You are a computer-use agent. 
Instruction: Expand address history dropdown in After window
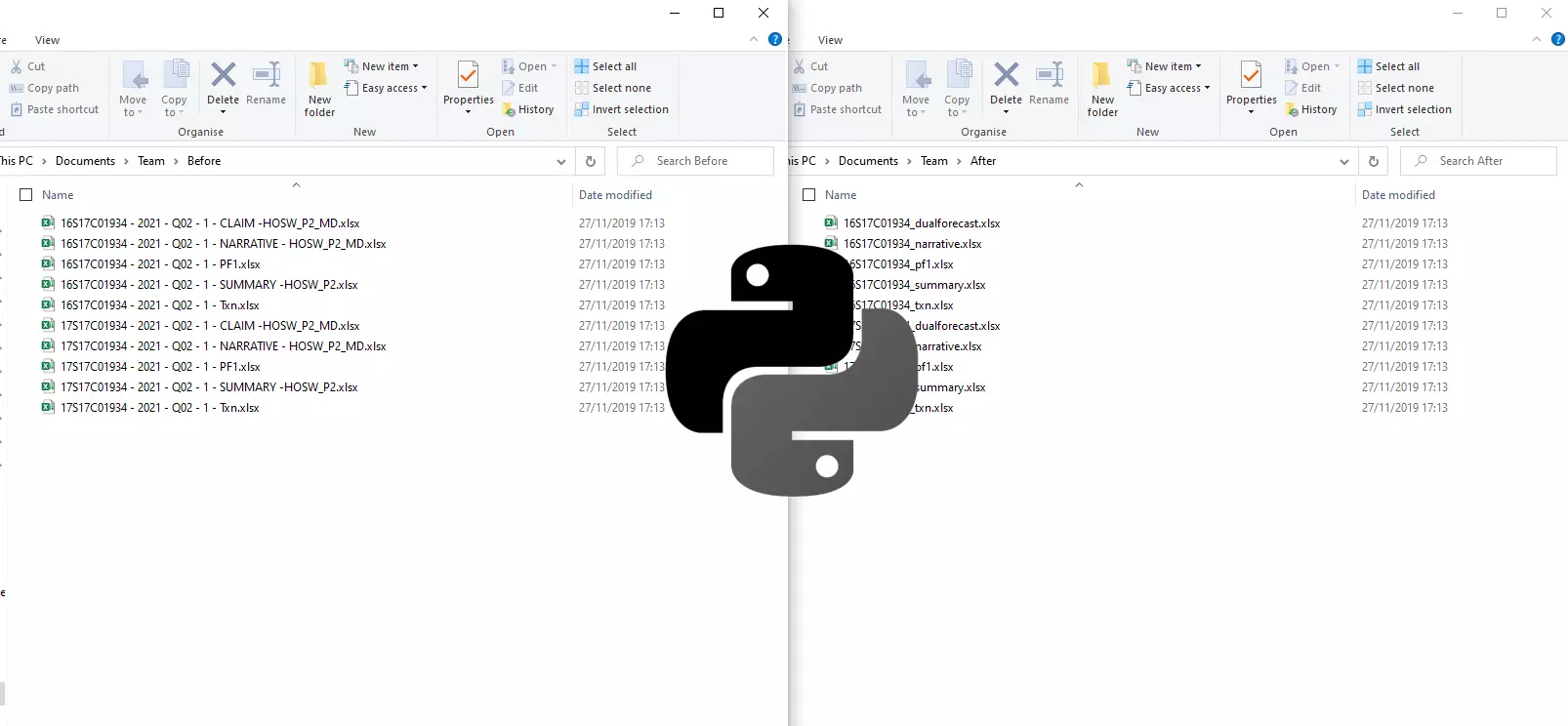(x=1343, y=162)
